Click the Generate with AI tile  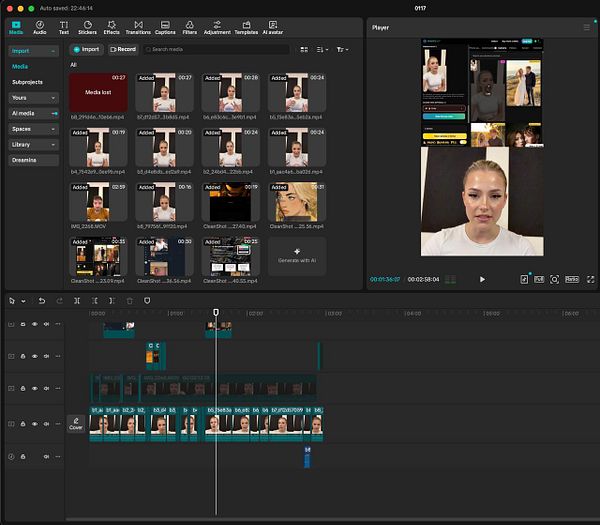click(x=297, y=256)
